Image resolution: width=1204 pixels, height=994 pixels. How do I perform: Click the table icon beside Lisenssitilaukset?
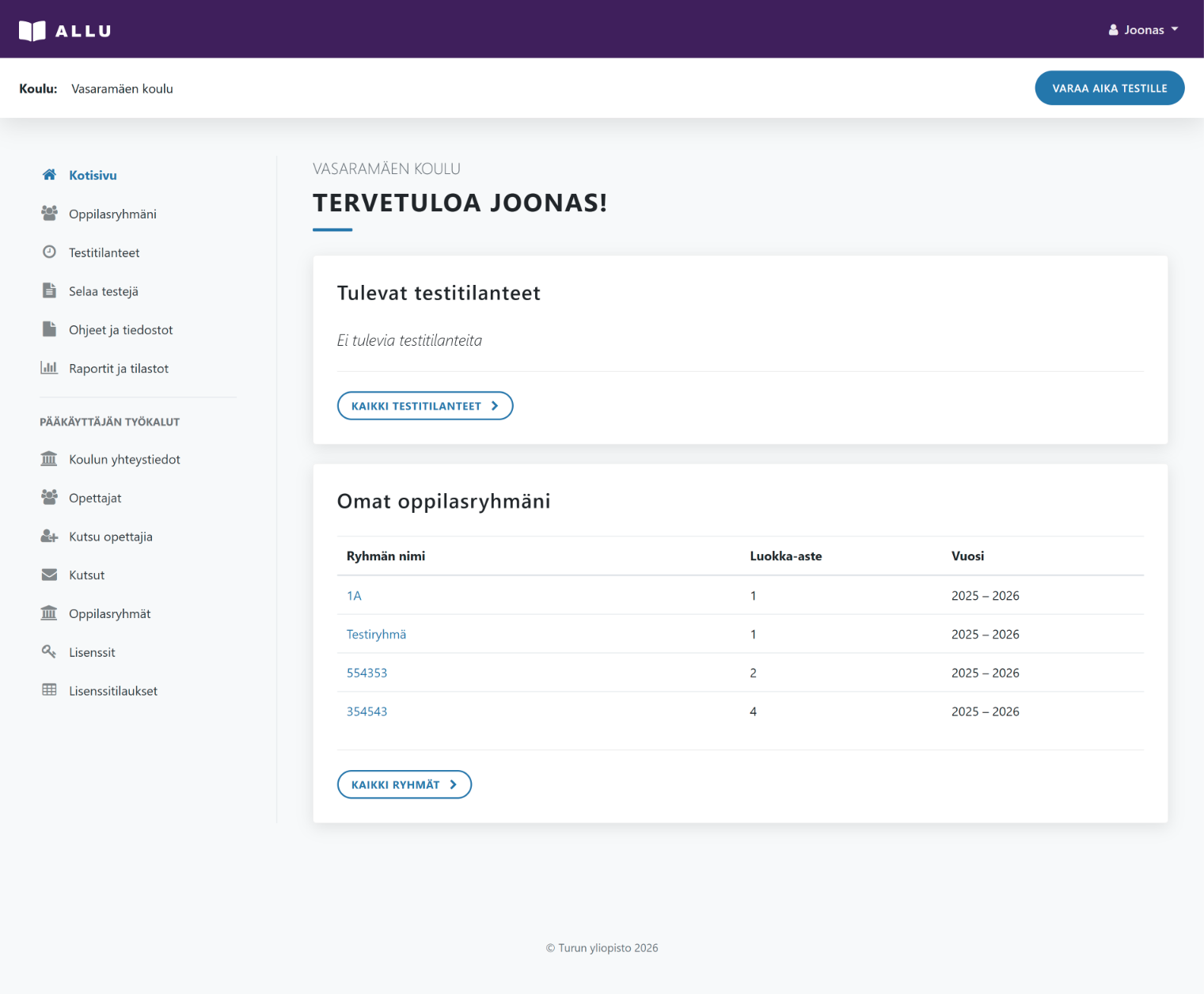pos(49,690)
